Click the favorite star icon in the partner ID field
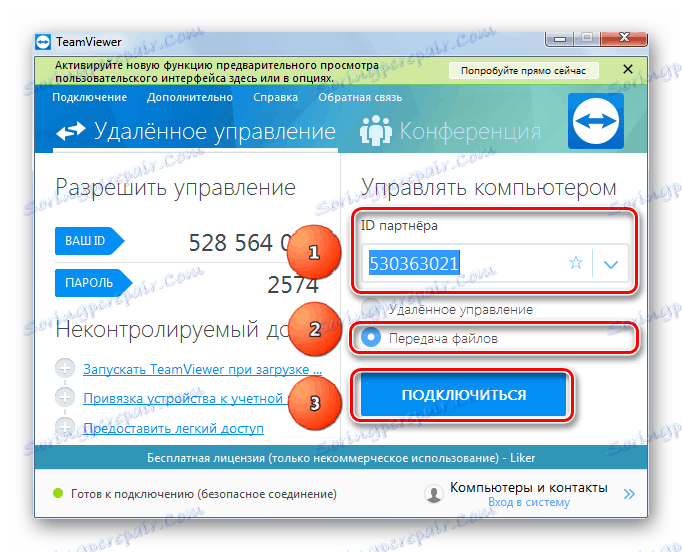This screenshot has width=682, height=552. tap(575, 263)
